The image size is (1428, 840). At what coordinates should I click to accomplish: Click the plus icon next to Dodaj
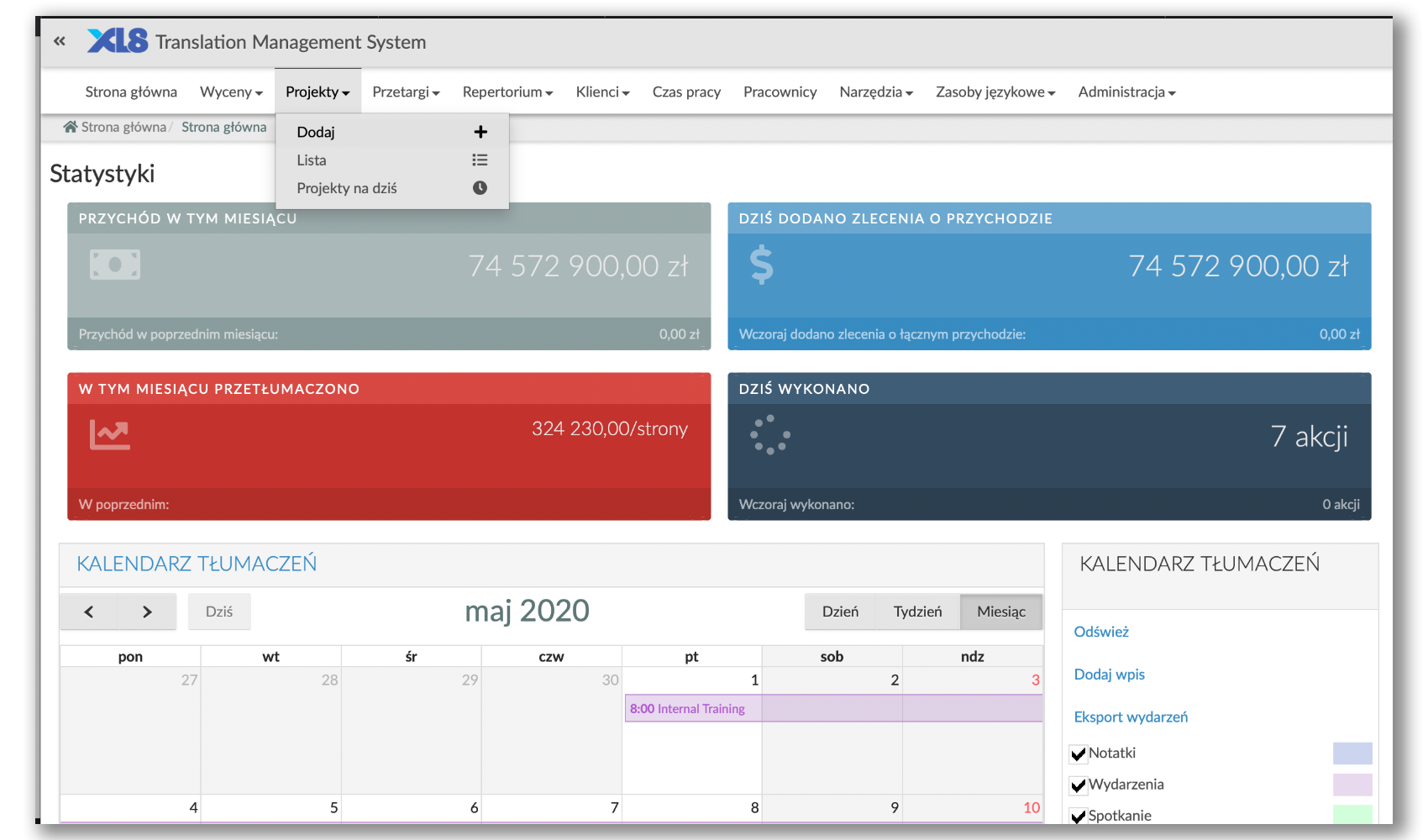point(480,132)
